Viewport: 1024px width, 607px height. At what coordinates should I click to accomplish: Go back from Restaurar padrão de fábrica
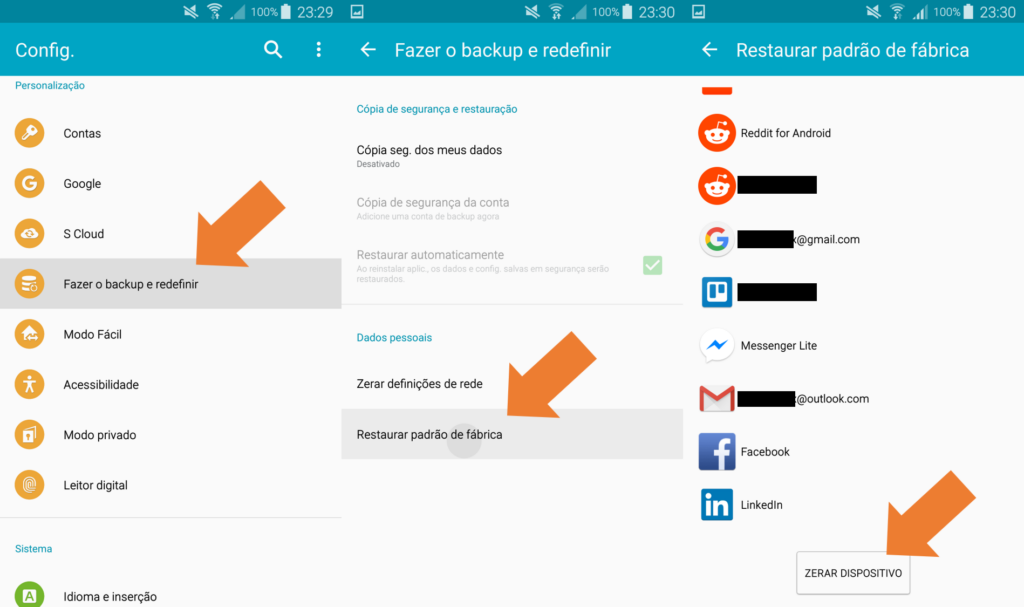click(710, 50)
